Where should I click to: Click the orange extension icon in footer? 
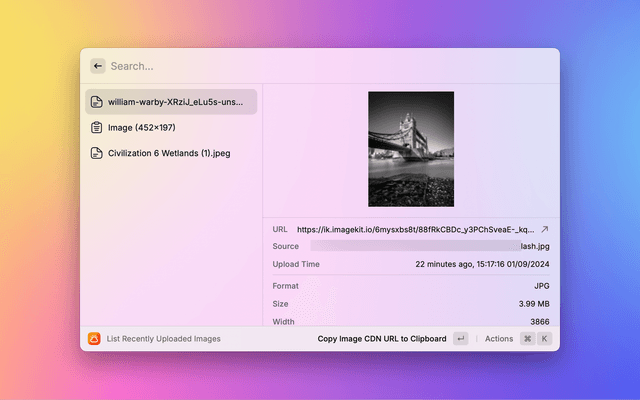[x=94, y=339]
